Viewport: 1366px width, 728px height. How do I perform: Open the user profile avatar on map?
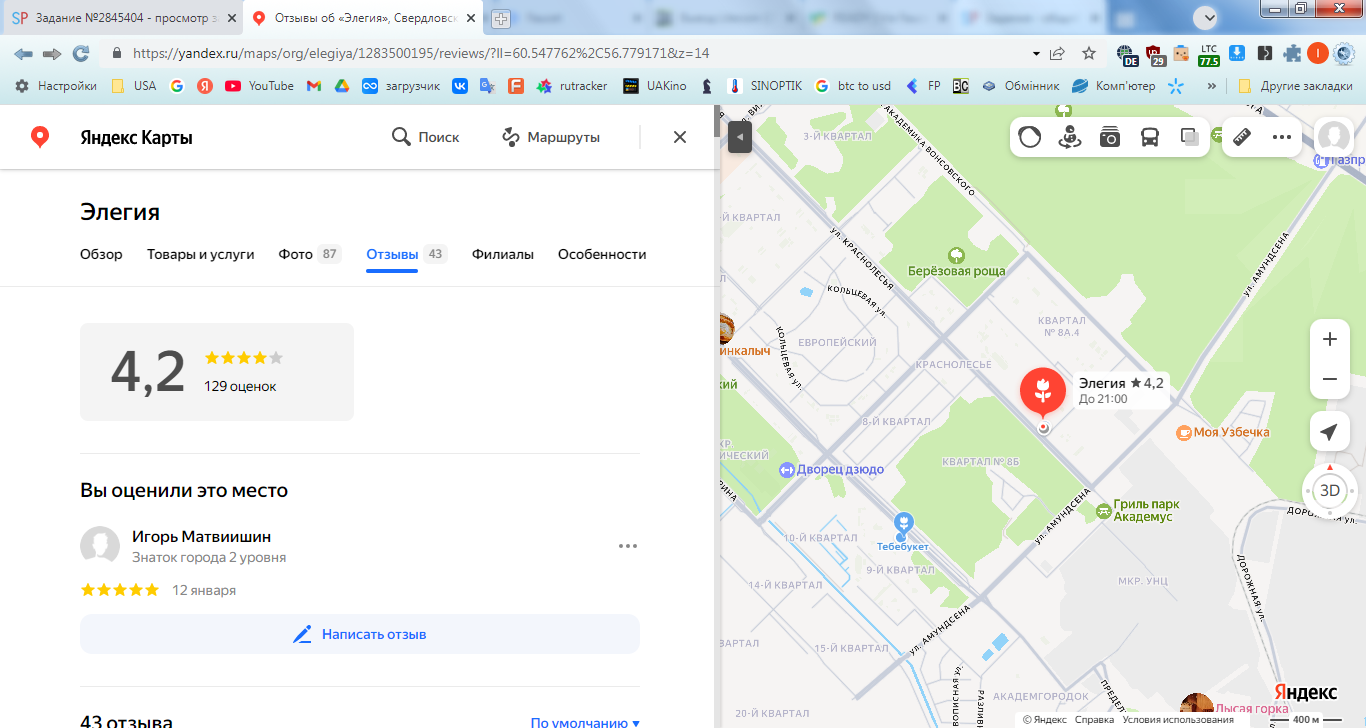pos(1333,137)
